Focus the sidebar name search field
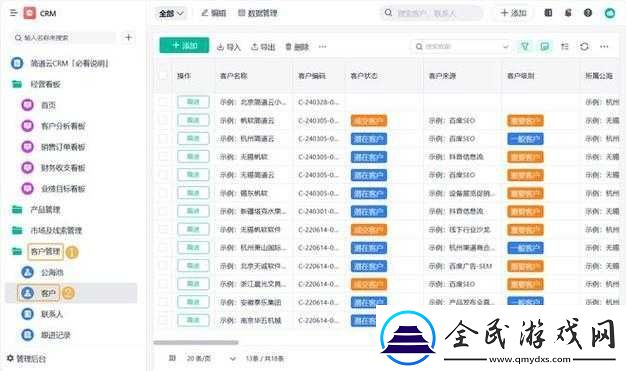Viewport: 626px width, 371px height. tap(64, 38)
